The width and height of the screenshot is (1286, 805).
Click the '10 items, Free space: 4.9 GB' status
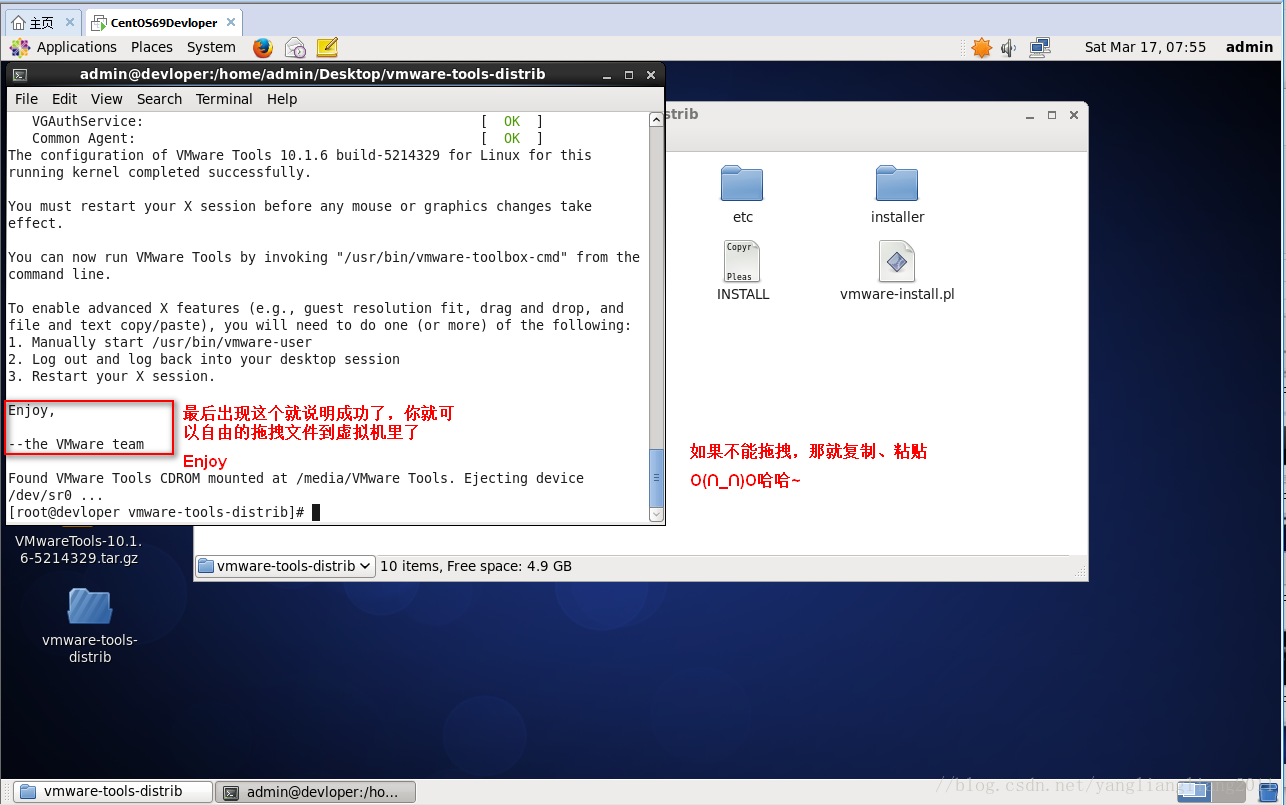pyautogui.click(x=476, y=566)
